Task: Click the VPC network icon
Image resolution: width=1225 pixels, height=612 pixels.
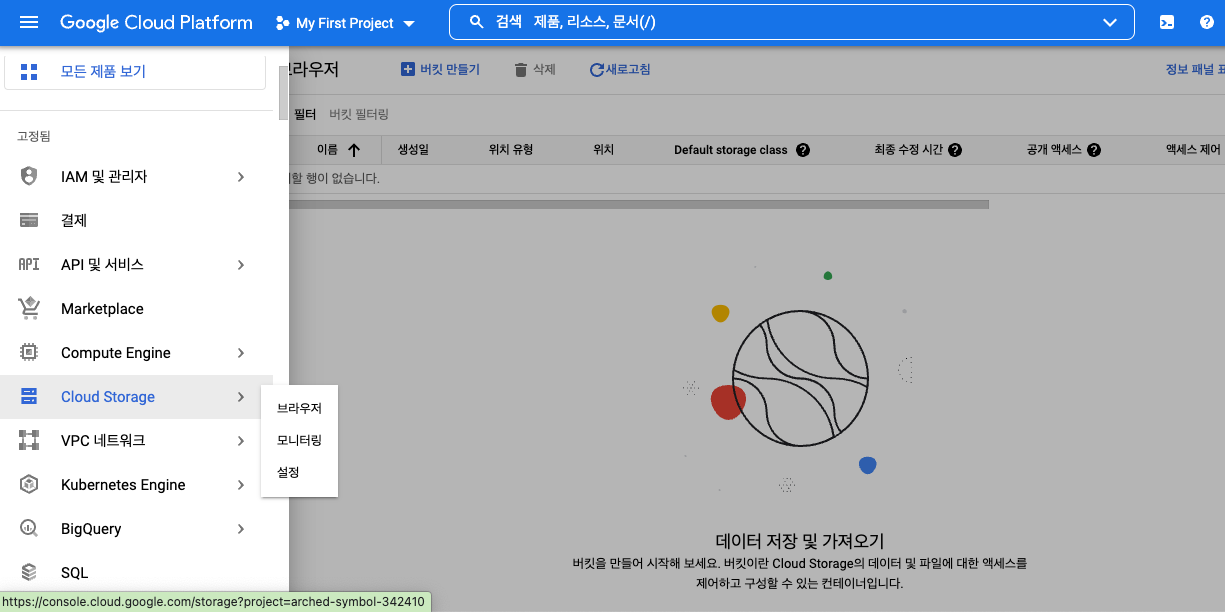Action: click(29, 440)
